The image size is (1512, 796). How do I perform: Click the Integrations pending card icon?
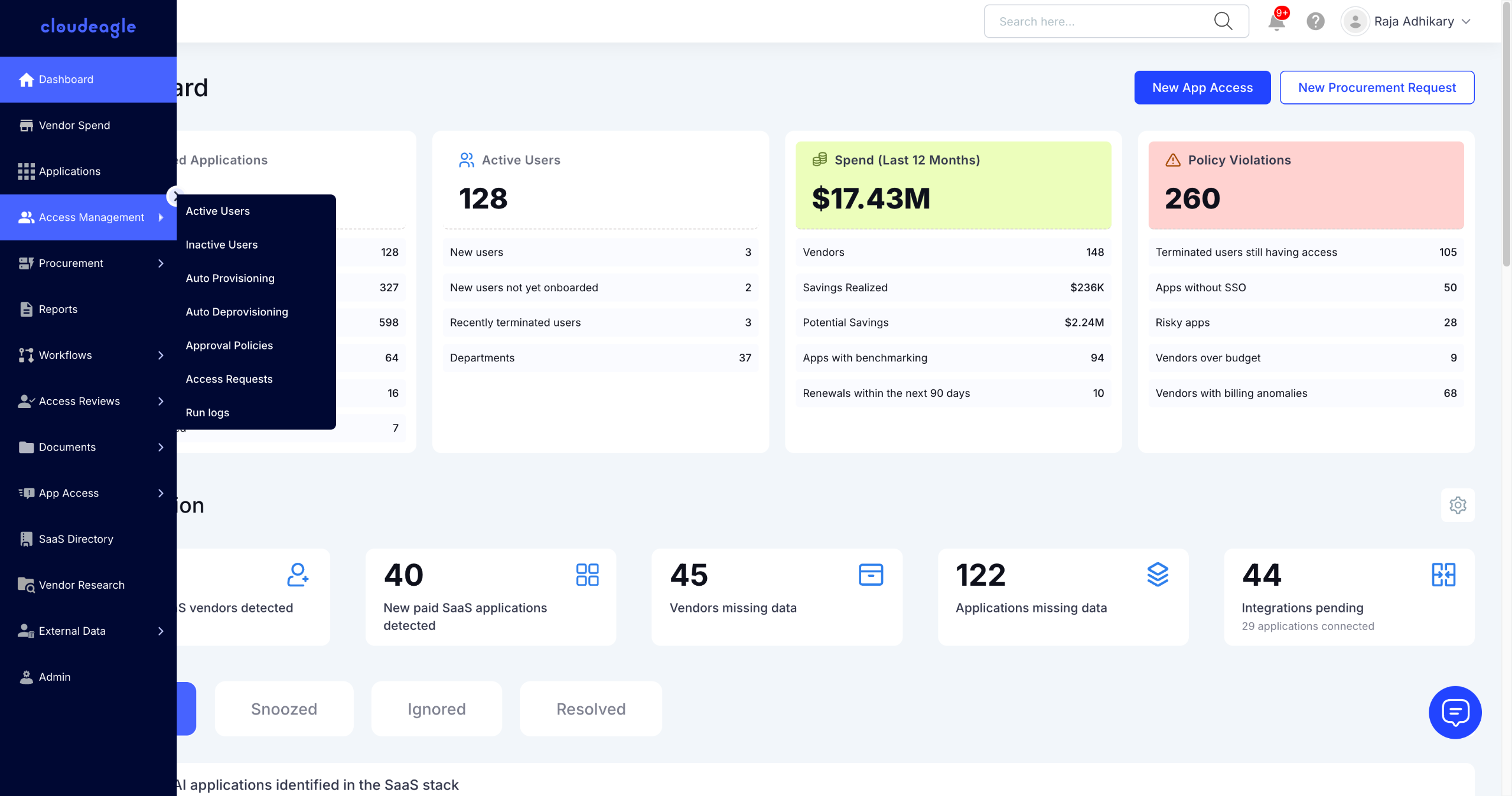tap(1443, 575)
